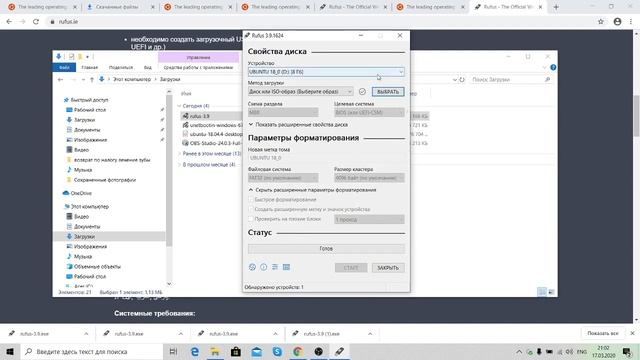Viewport: 640px width, 360px height.
Task: Open Поделиться tab in Explorer ribbon
Action: (121, 67)
